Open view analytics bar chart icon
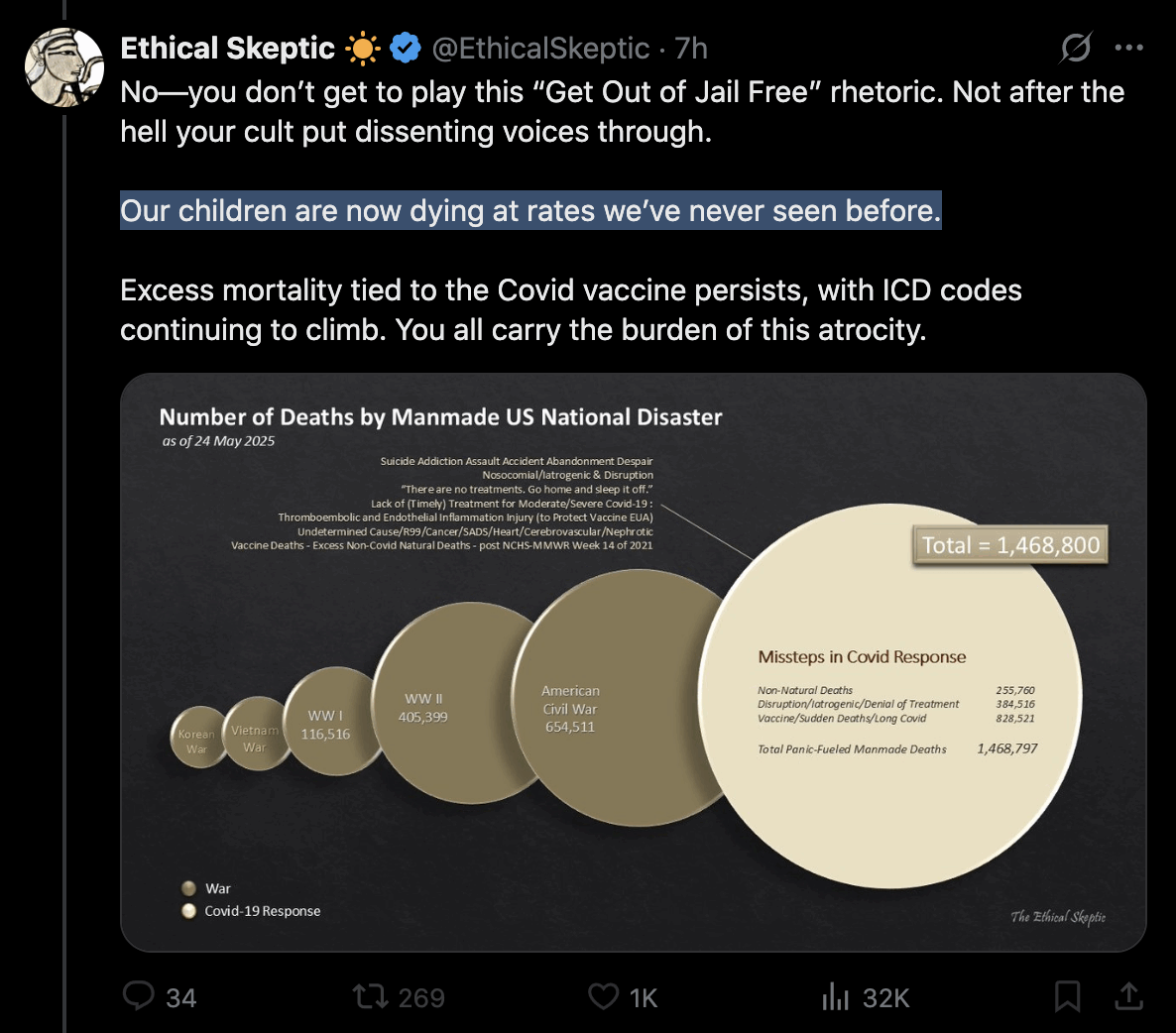1176x1033 pixels. (836, 995)
